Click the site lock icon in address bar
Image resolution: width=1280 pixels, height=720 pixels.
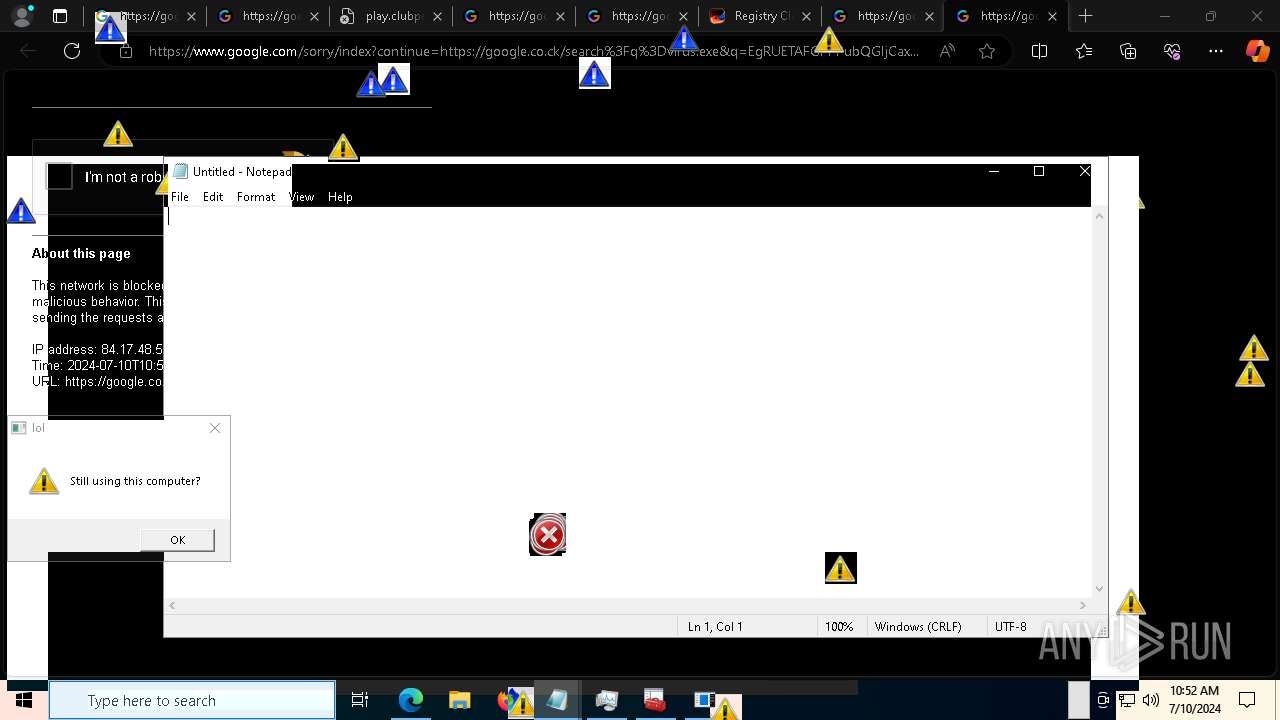pyautogui.click(x=126, y=51)
